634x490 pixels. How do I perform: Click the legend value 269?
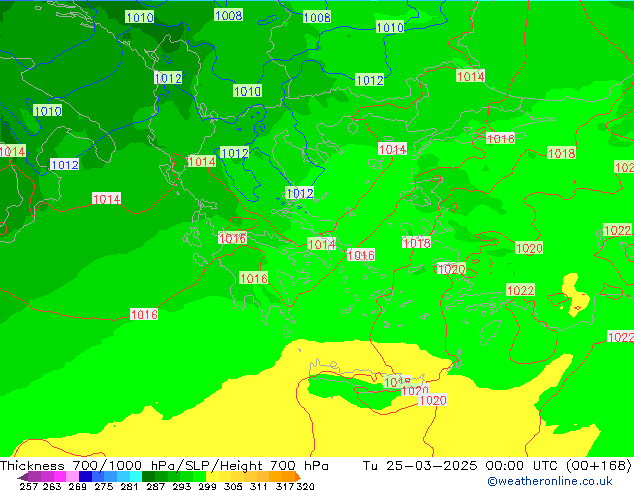tap(78, 486)
